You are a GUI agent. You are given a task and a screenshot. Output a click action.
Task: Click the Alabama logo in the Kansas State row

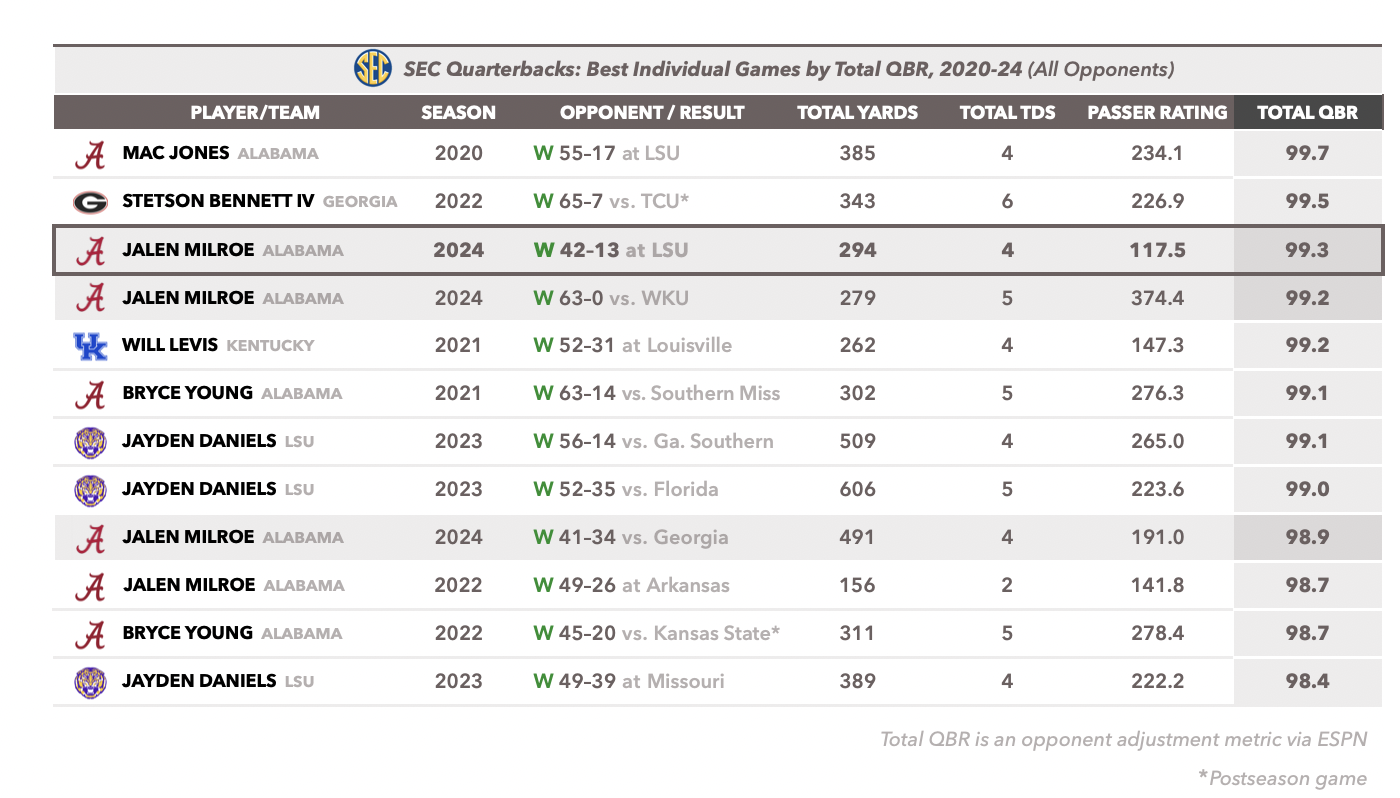tap(91, 634)
